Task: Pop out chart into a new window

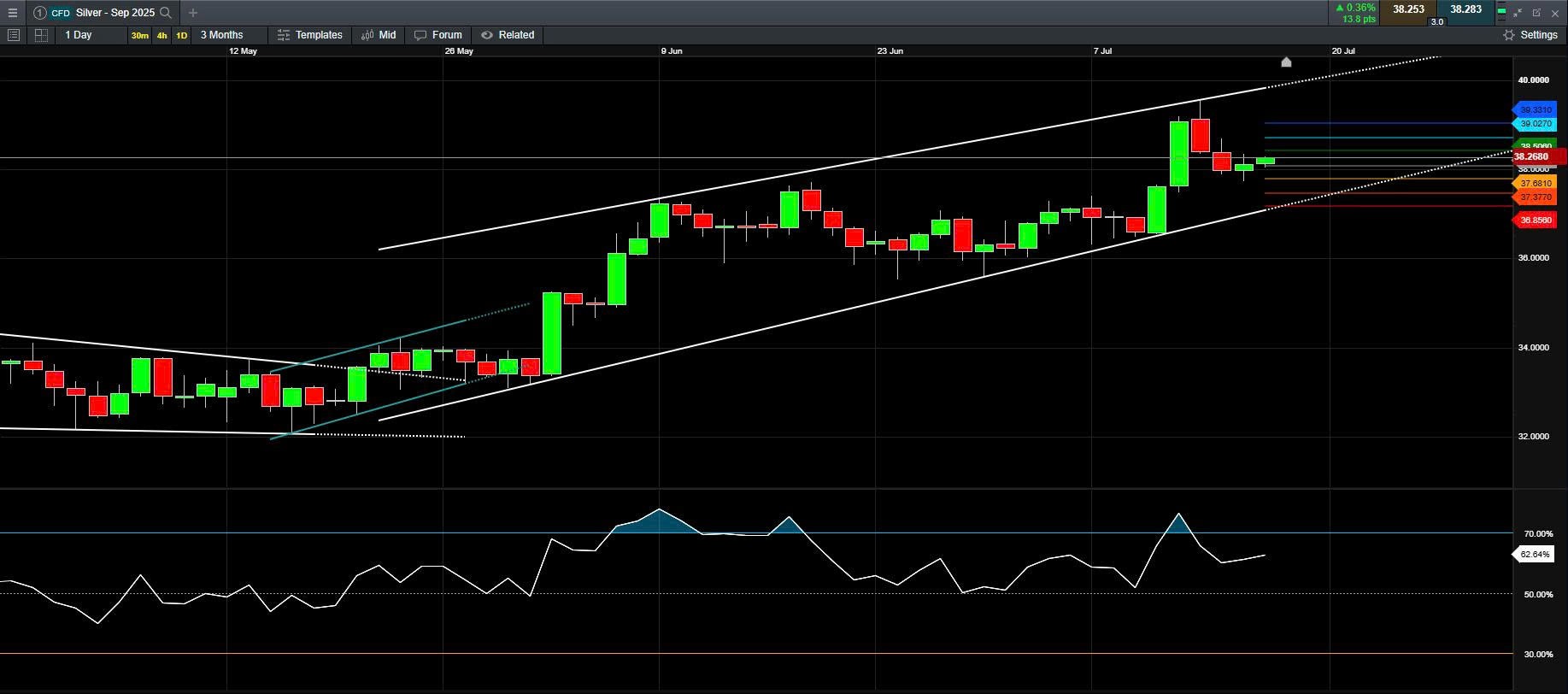Action: click(x=1536, y=13)
